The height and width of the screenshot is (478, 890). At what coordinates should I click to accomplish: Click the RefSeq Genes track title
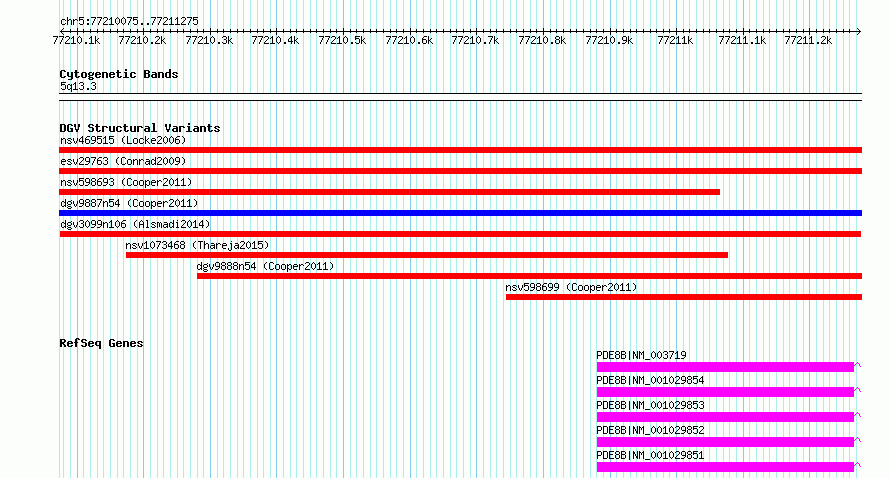[x=102, y=343]
